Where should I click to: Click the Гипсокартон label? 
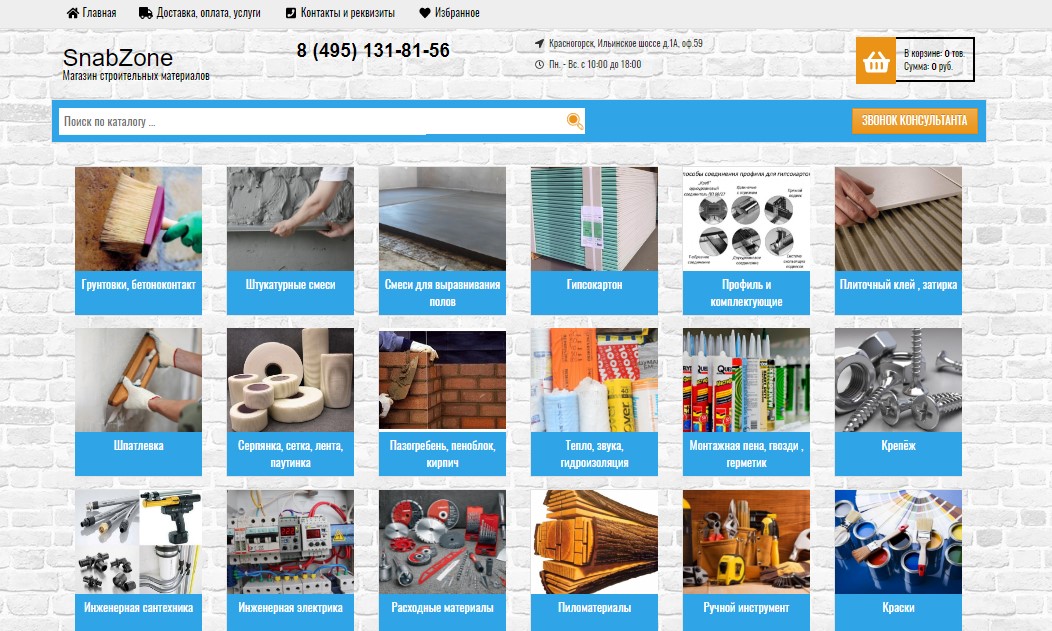[x=594, y=285]
